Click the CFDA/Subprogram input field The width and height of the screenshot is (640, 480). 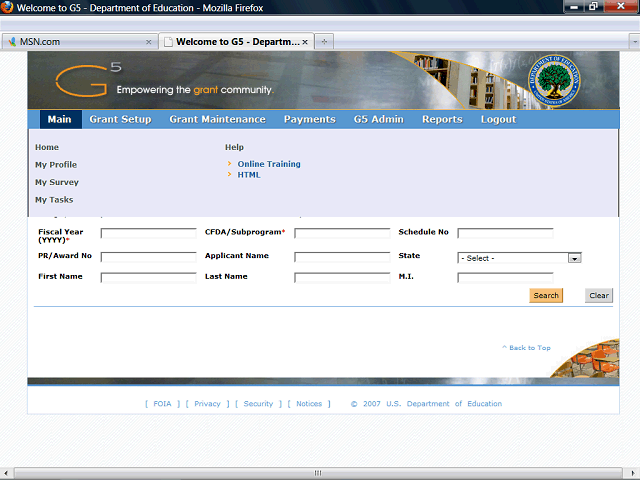pos(342,233)
